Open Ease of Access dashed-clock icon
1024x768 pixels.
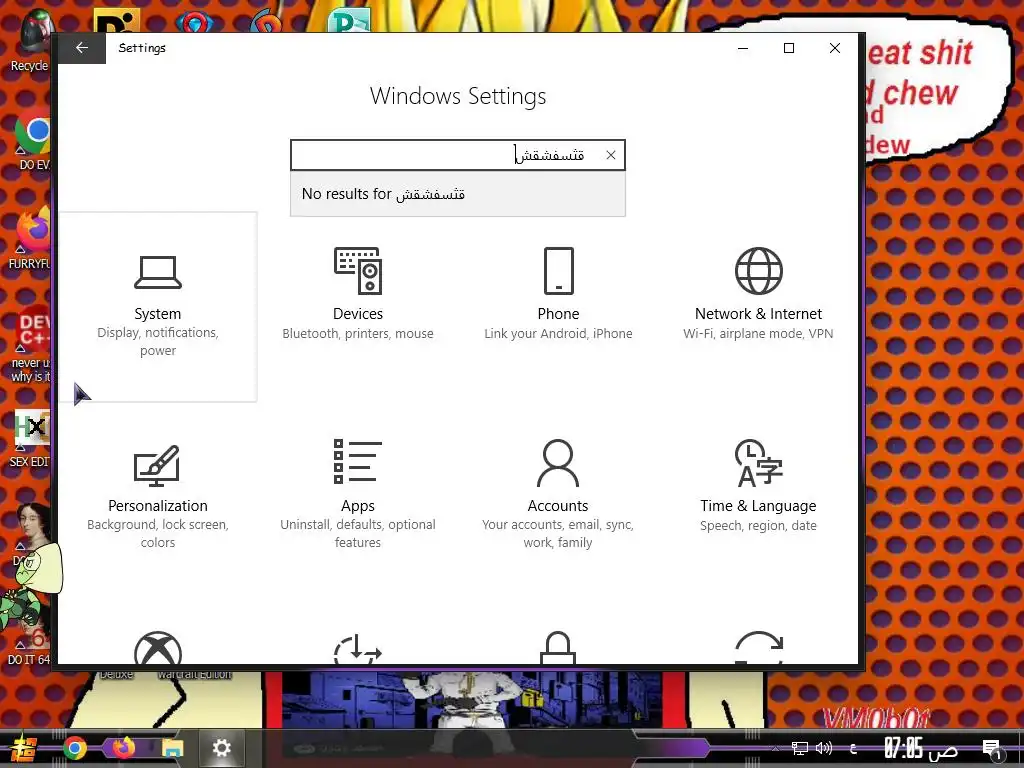[358, 648]
